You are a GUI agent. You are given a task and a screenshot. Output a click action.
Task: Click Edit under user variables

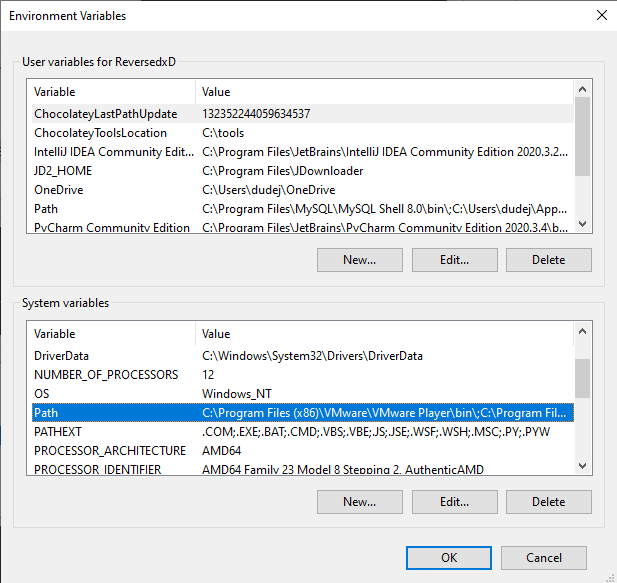pos(454,260)
